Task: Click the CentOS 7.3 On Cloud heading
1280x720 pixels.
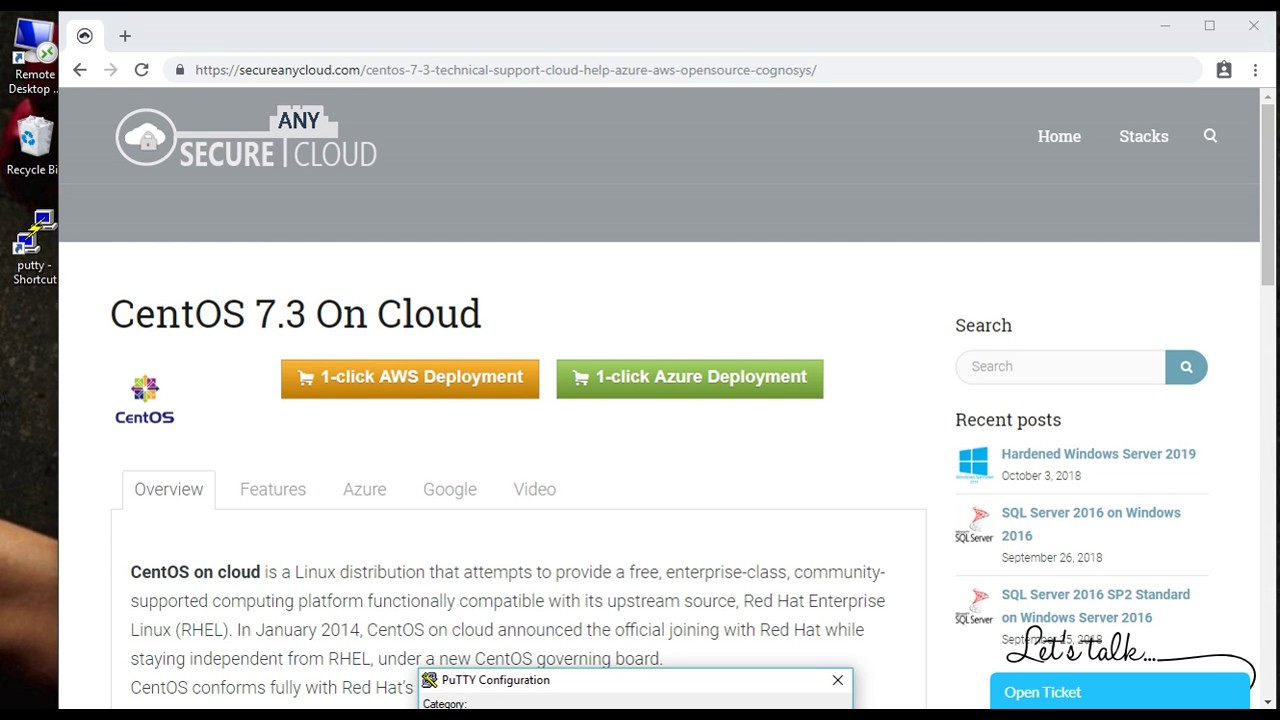Action: (x=295, y=314)
